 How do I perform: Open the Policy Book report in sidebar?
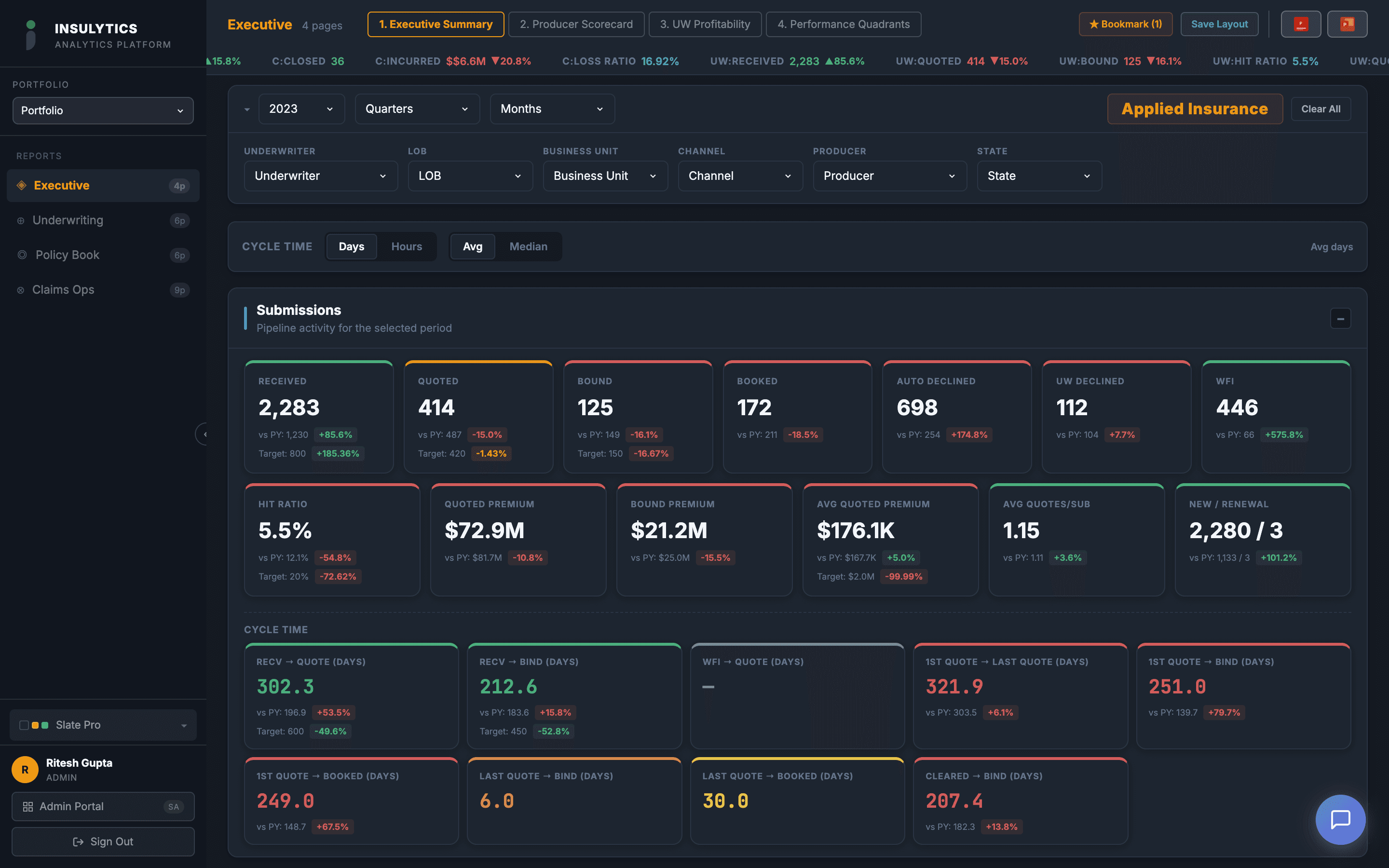[103, 255]
